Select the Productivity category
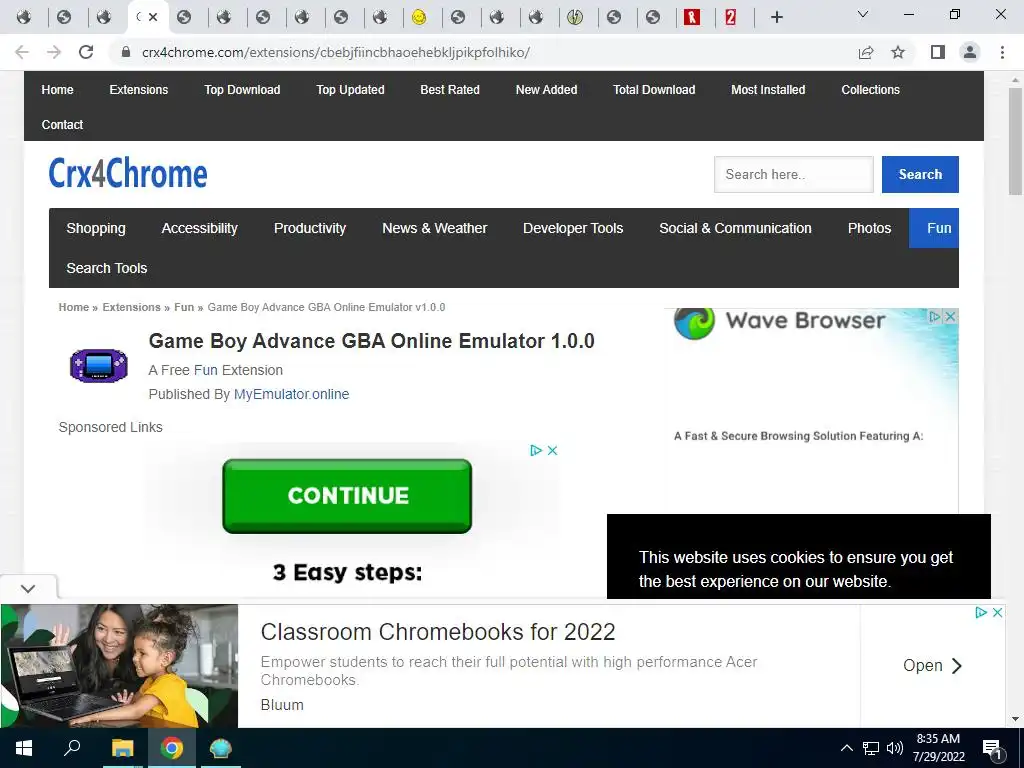The width and height of the screenshot is (1024, 768). pyautogui.click(x=310, y=228)
